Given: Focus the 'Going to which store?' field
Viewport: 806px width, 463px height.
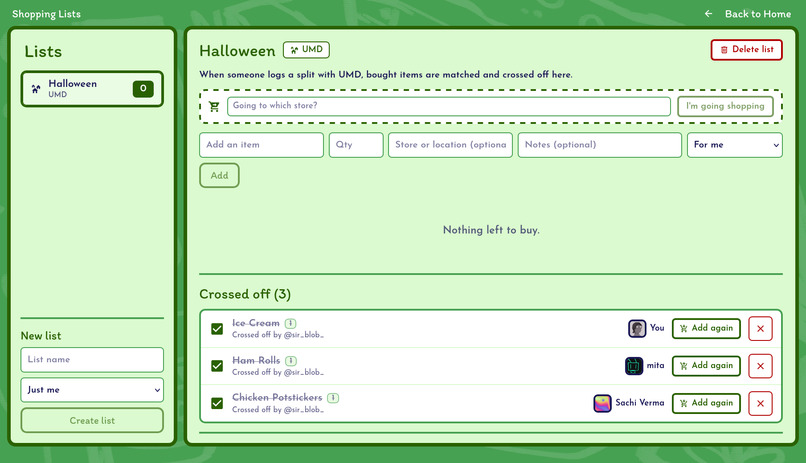Looking at the screenshot, I should pyautogui.click(x=449, y=106).
